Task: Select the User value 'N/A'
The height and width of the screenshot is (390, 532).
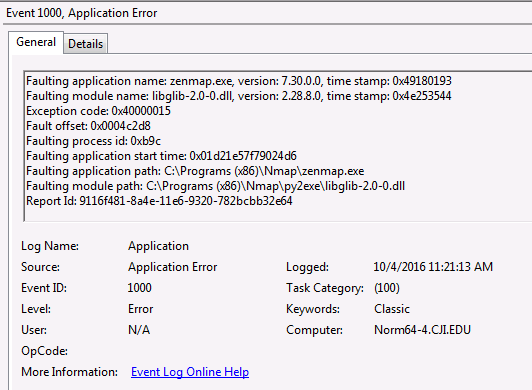Action: tap(139, 330)
